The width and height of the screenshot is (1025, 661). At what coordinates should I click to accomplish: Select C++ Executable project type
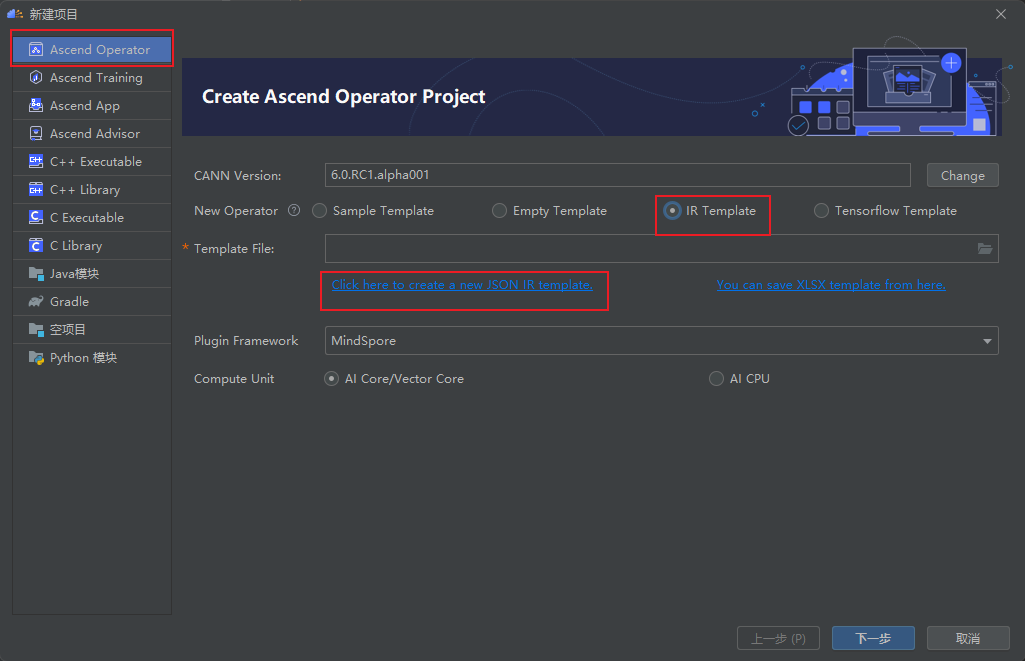click(x=92, y=161)
